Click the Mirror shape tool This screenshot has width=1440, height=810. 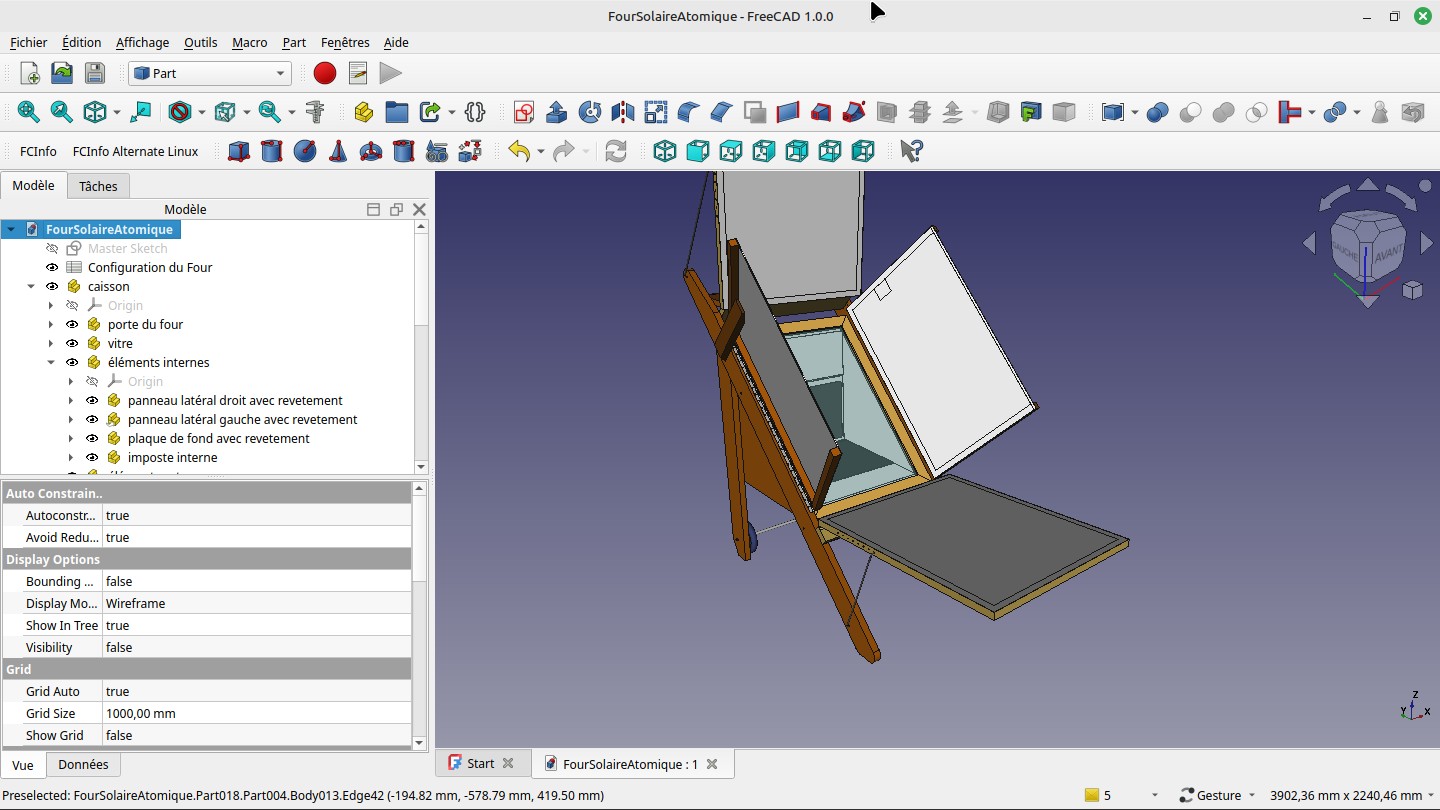tap(623, 112)
